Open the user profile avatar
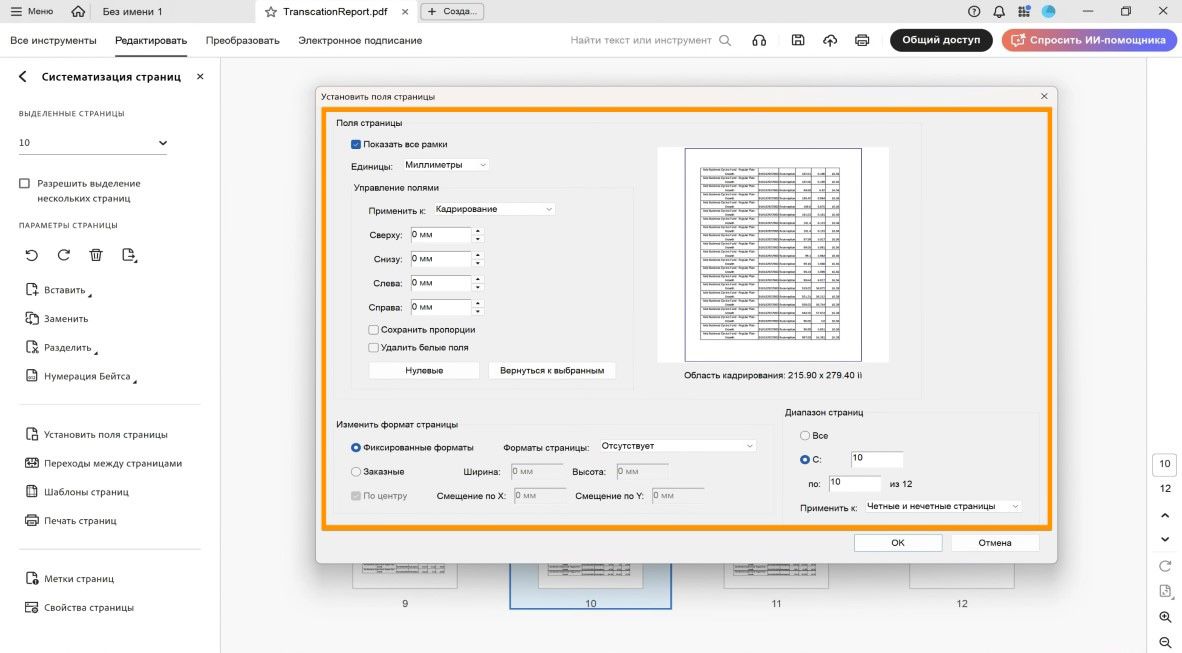The width and height of the screenshot is (1182, 653). pyautogui.click(x=1049, y=11)
